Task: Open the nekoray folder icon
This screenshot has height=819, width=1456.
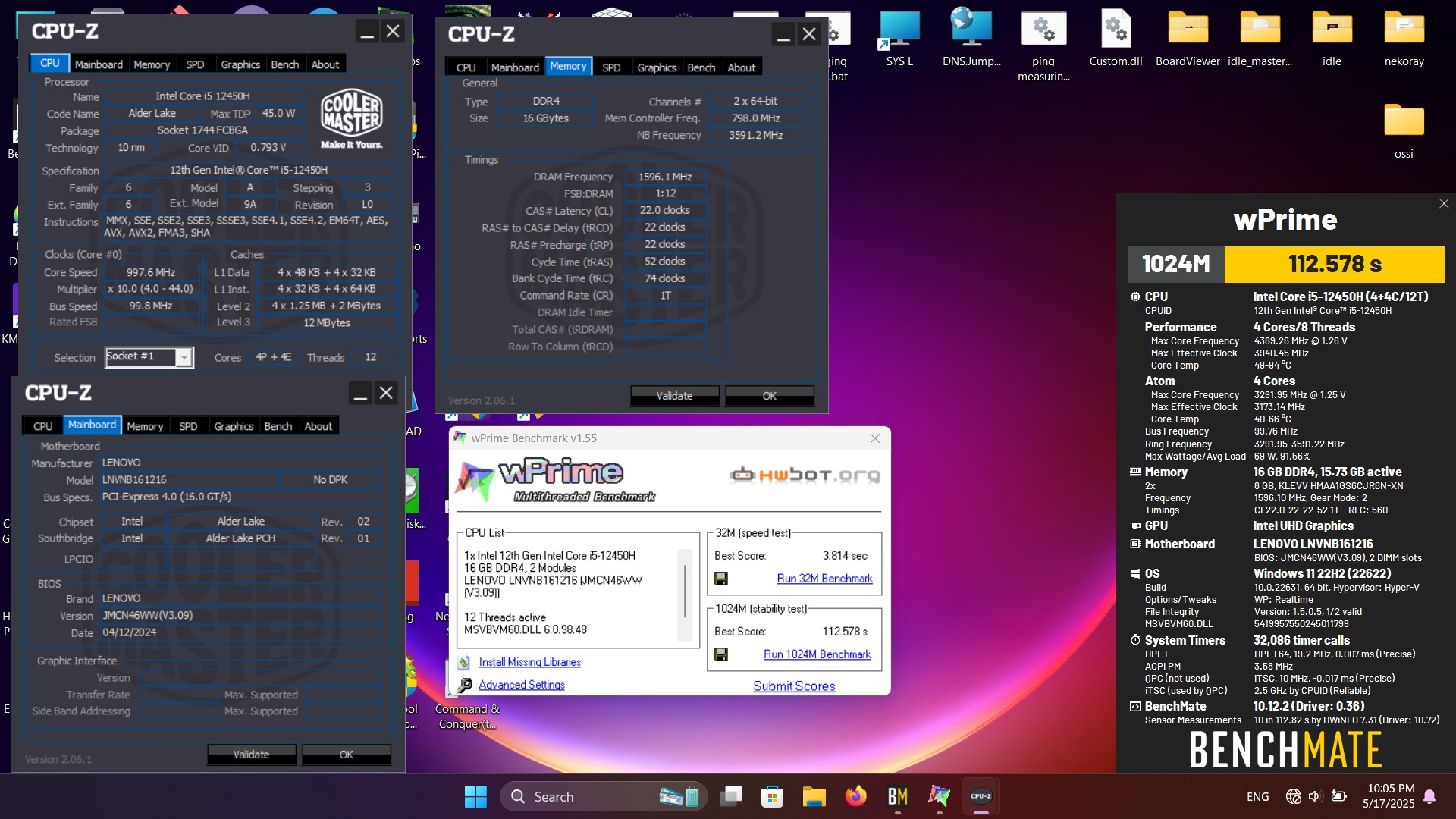Action: pyautogui.click(x=1404, y=38)
